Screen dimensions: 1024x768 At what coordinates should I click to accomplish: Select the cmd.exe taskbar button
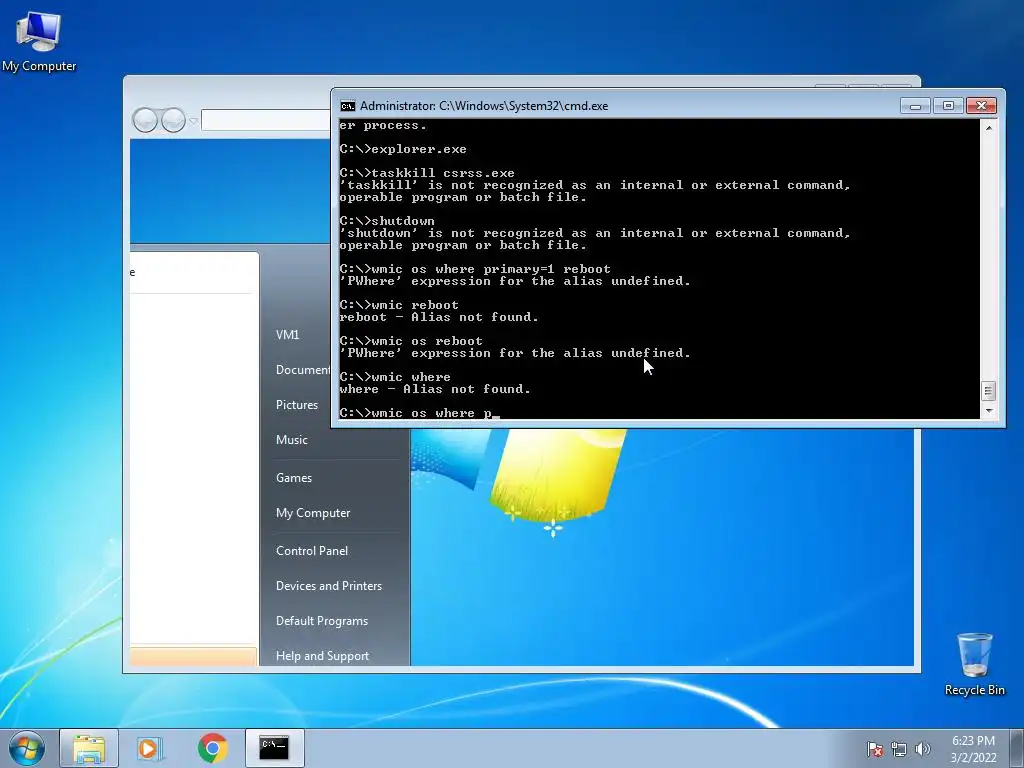pyautogui.click(x=274, y=748)
